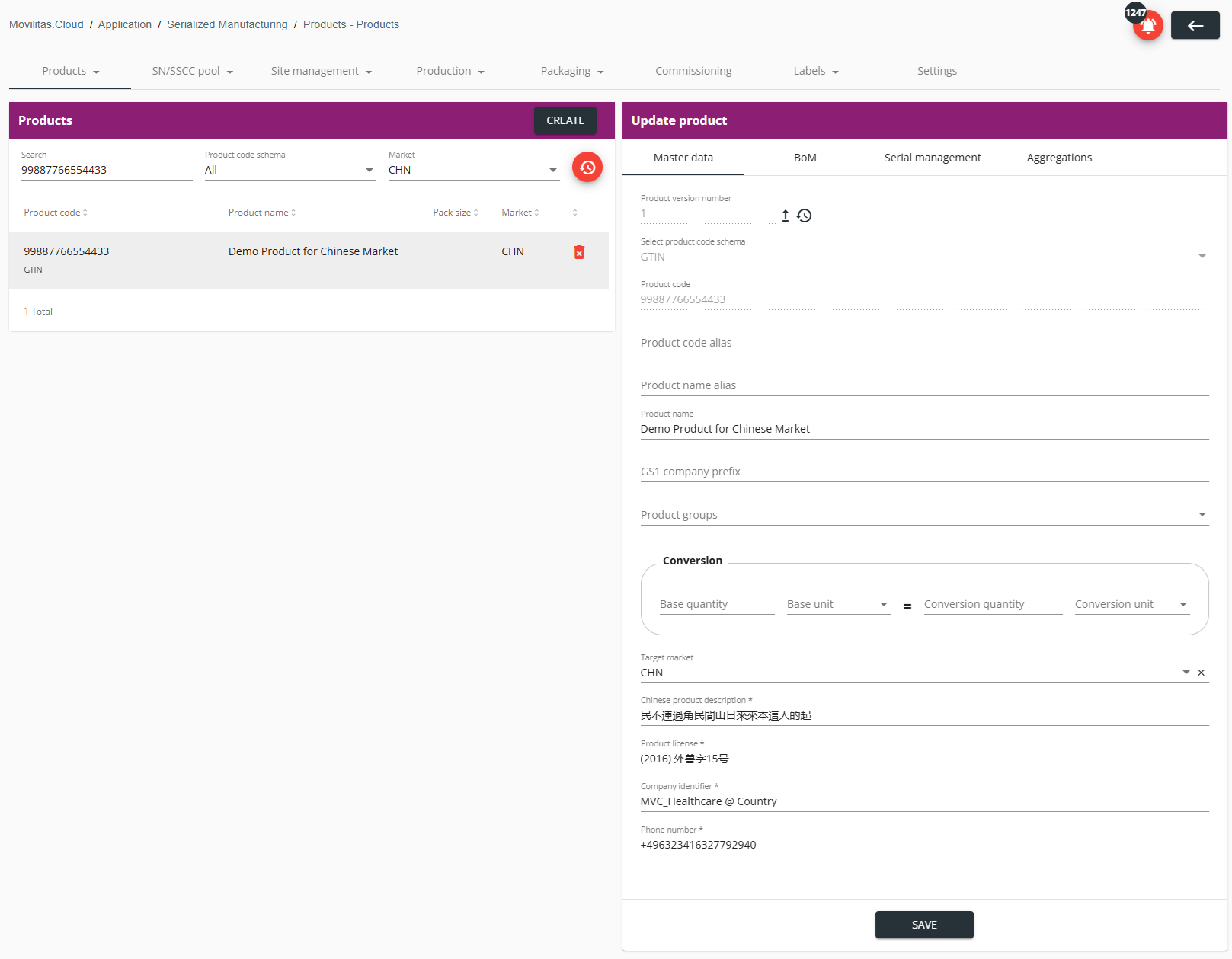Image resolution: width=1232 pixels, height=959 pixels.
Task: Reset search filters with red history button
Action: tap(587, 167)
